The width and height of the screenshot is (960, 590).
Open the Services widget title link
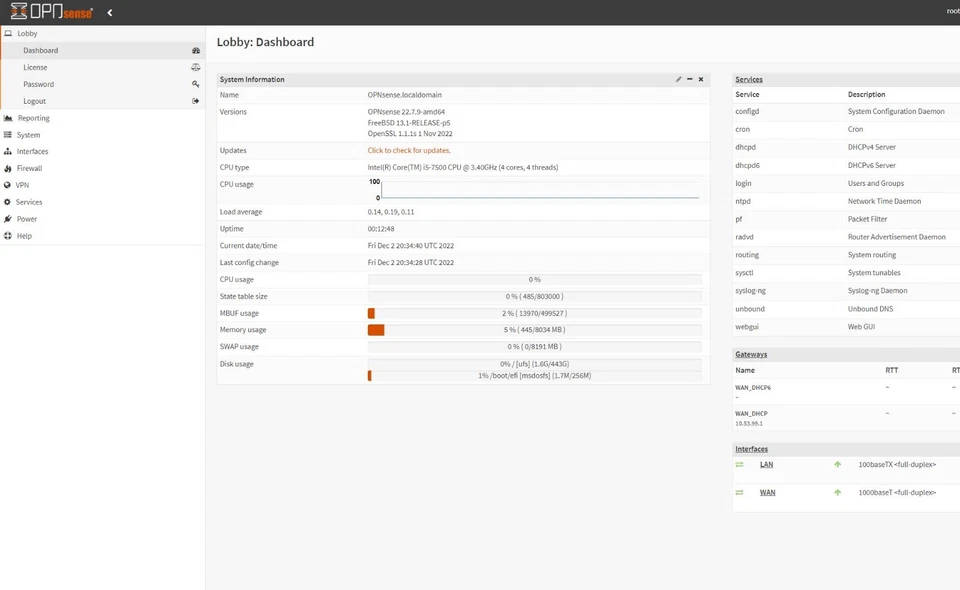(x=749, y=80)
